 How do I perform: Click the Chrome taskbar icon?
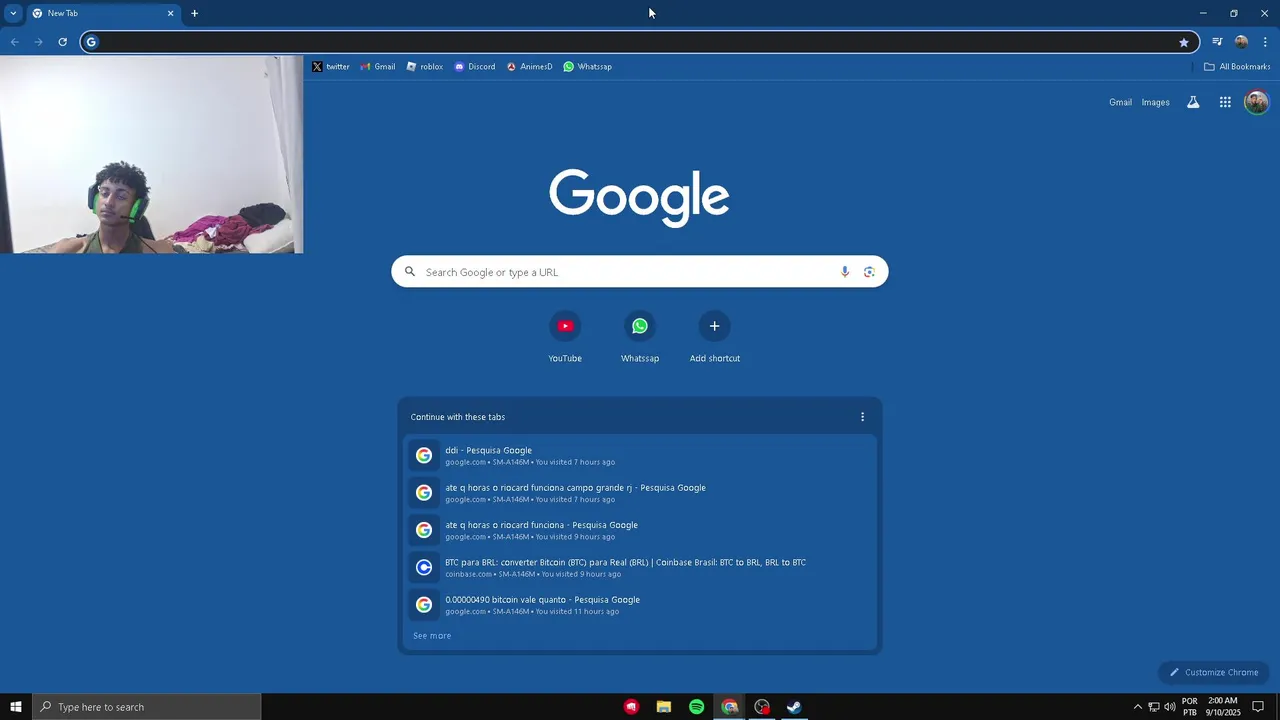[730, 707]
